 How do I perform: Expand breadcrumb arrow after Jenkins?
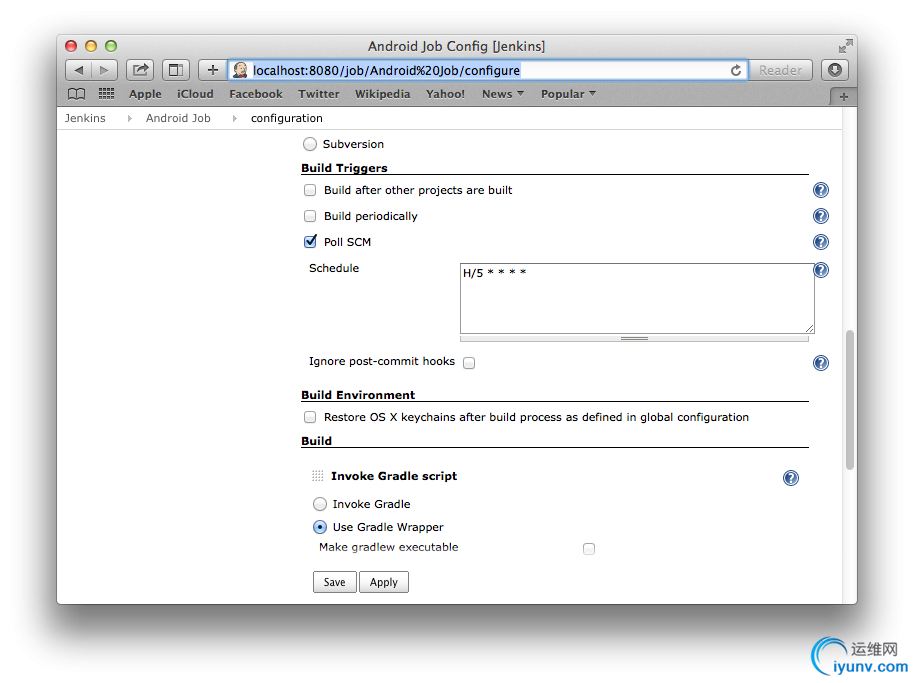(129, 118)
